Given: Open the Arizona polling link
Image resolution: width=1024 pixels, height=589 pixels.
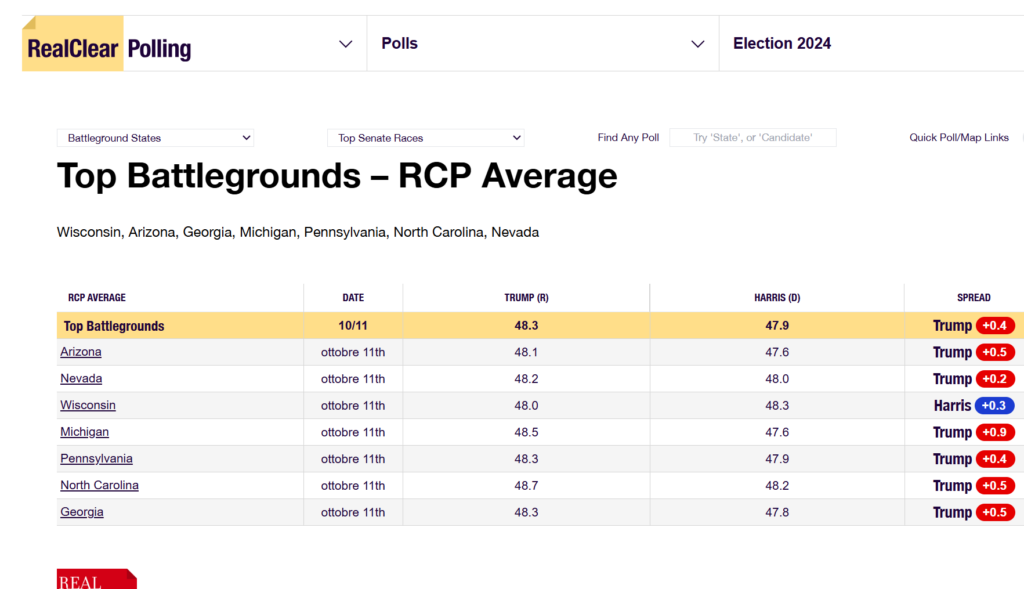Looking at the screenshot, I should (x=81, y=352).
